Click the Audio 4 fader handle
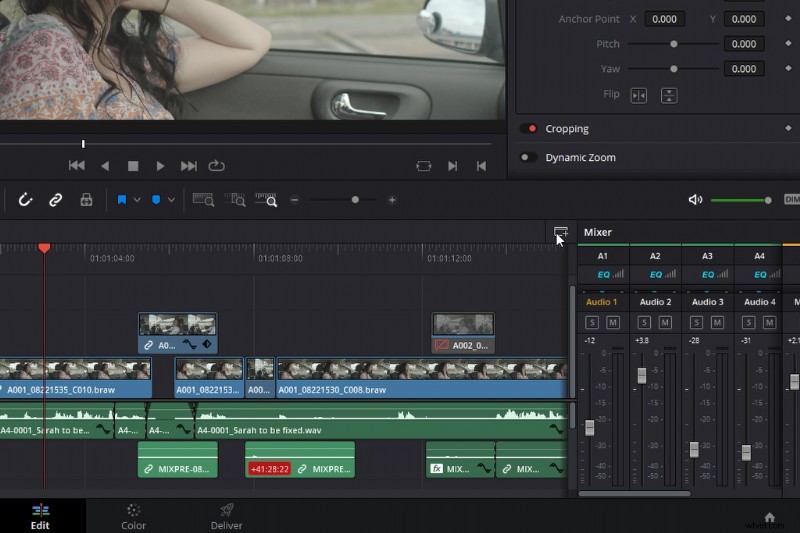 [x=746, y=452]
